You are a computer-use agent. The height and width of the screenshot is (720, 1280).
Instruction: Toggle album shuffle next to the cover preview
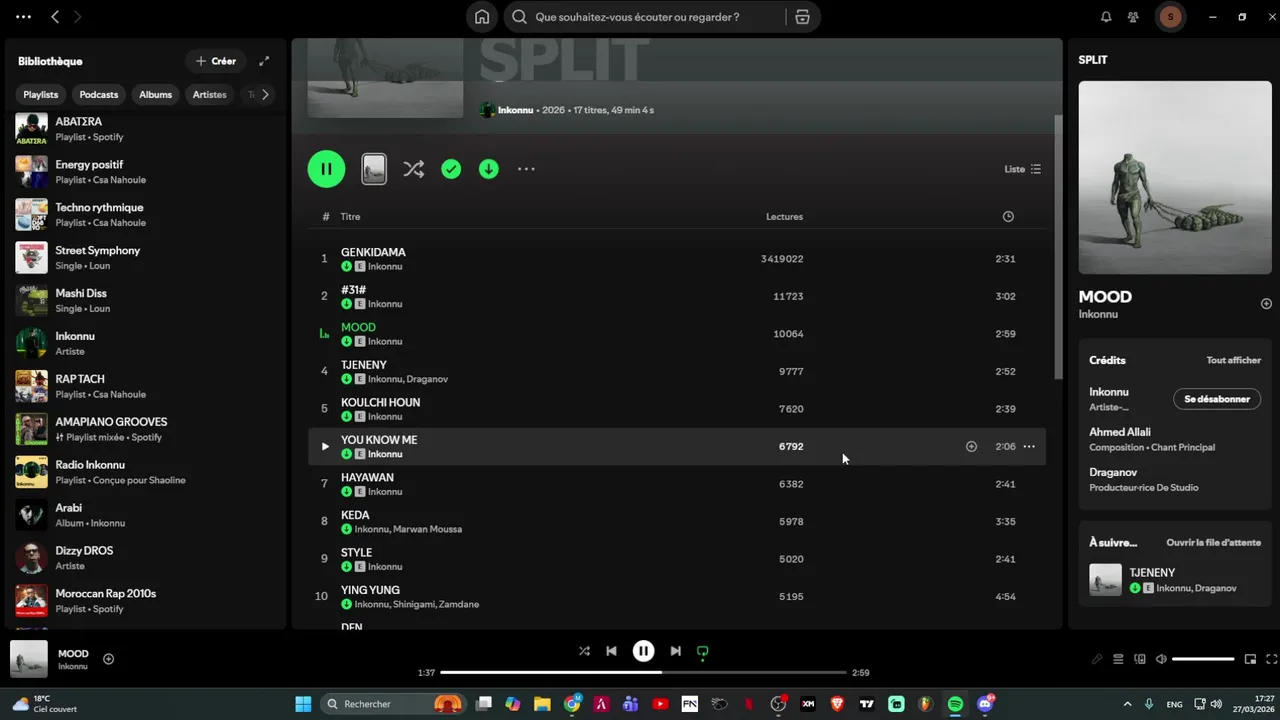point(413,169)
